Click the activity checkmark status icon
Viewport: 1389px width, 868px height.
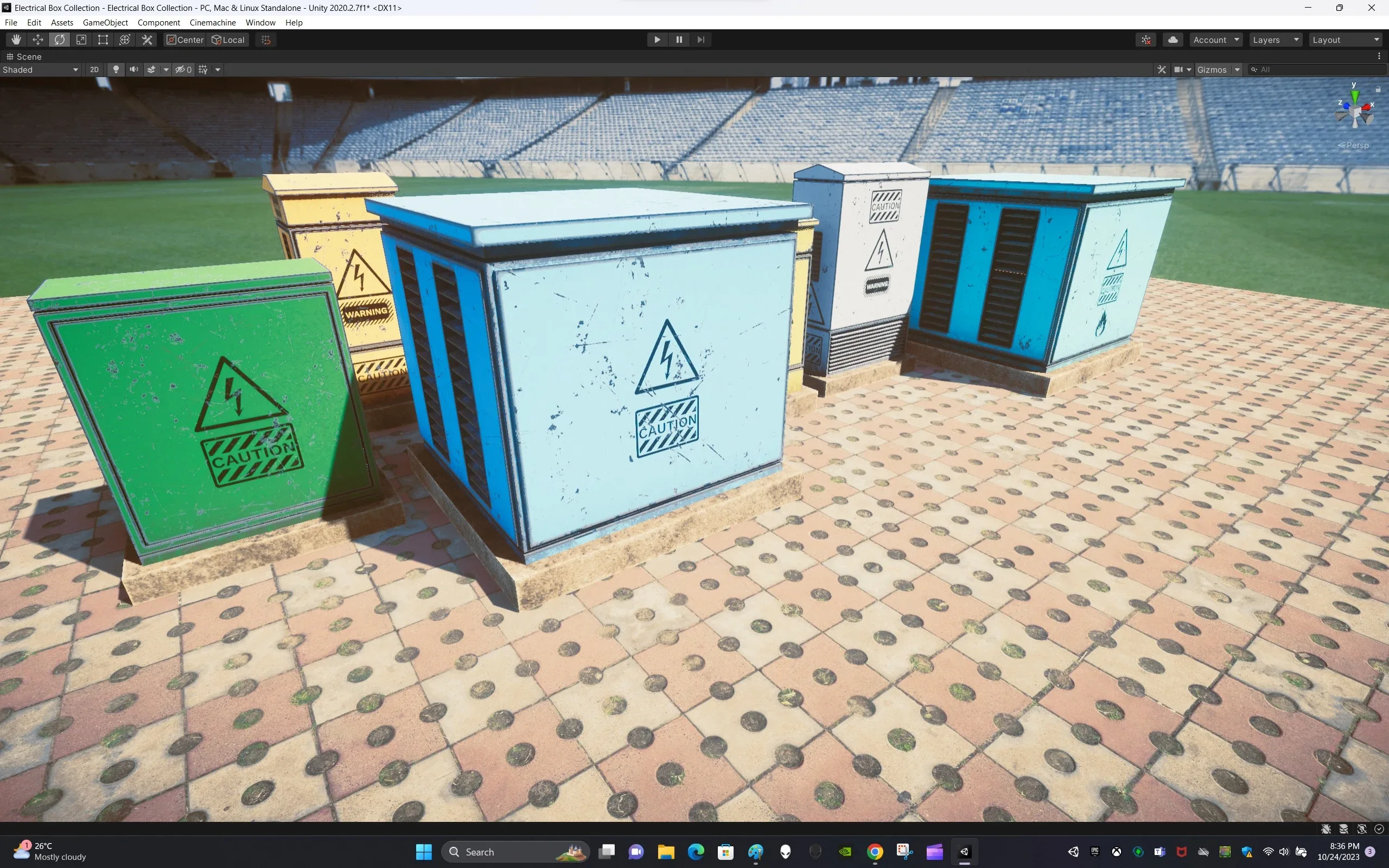[1379, 829]
